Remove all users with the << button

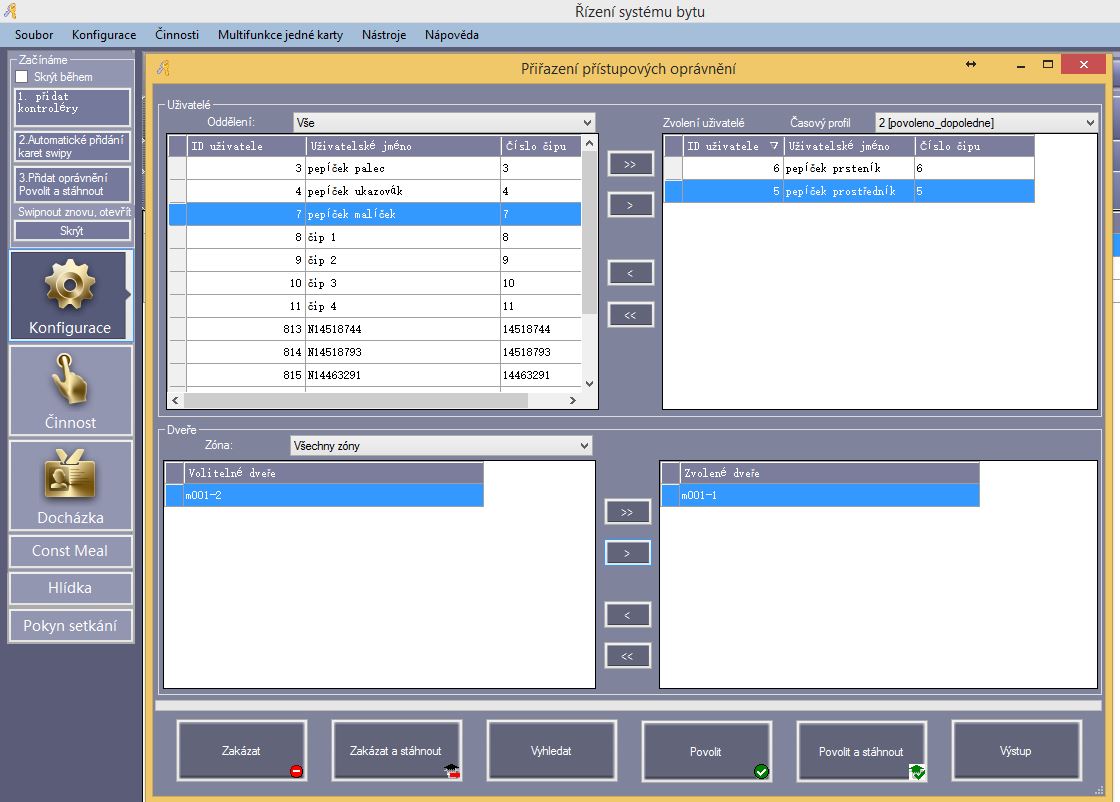pos(630,315)
